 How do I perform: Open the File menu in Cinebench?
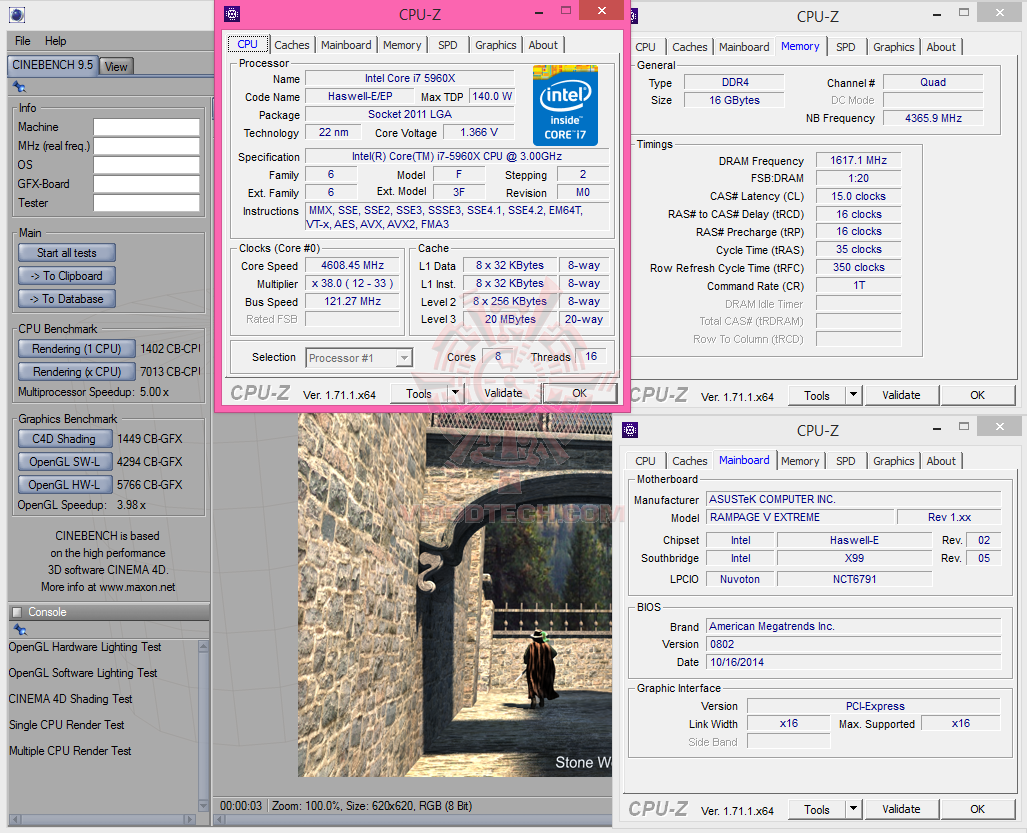[x=22, y=41]
